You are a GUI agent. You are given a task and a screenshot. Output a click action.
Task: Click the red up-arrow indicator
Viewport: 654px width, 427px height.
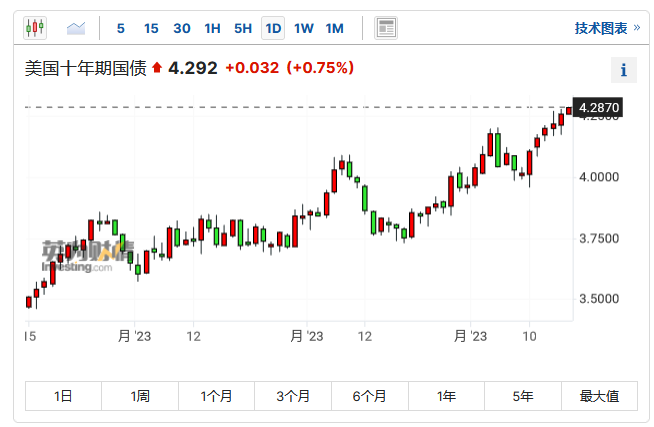[157, 67]
